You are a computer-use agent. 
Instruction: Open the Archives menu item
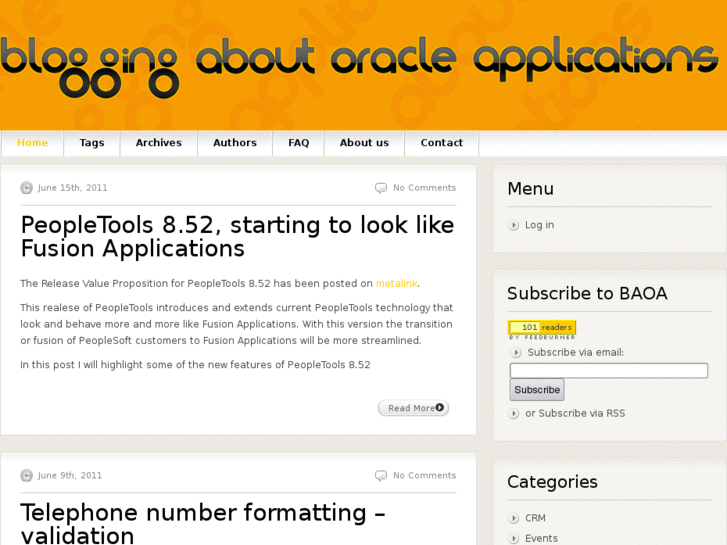point(159,143)
